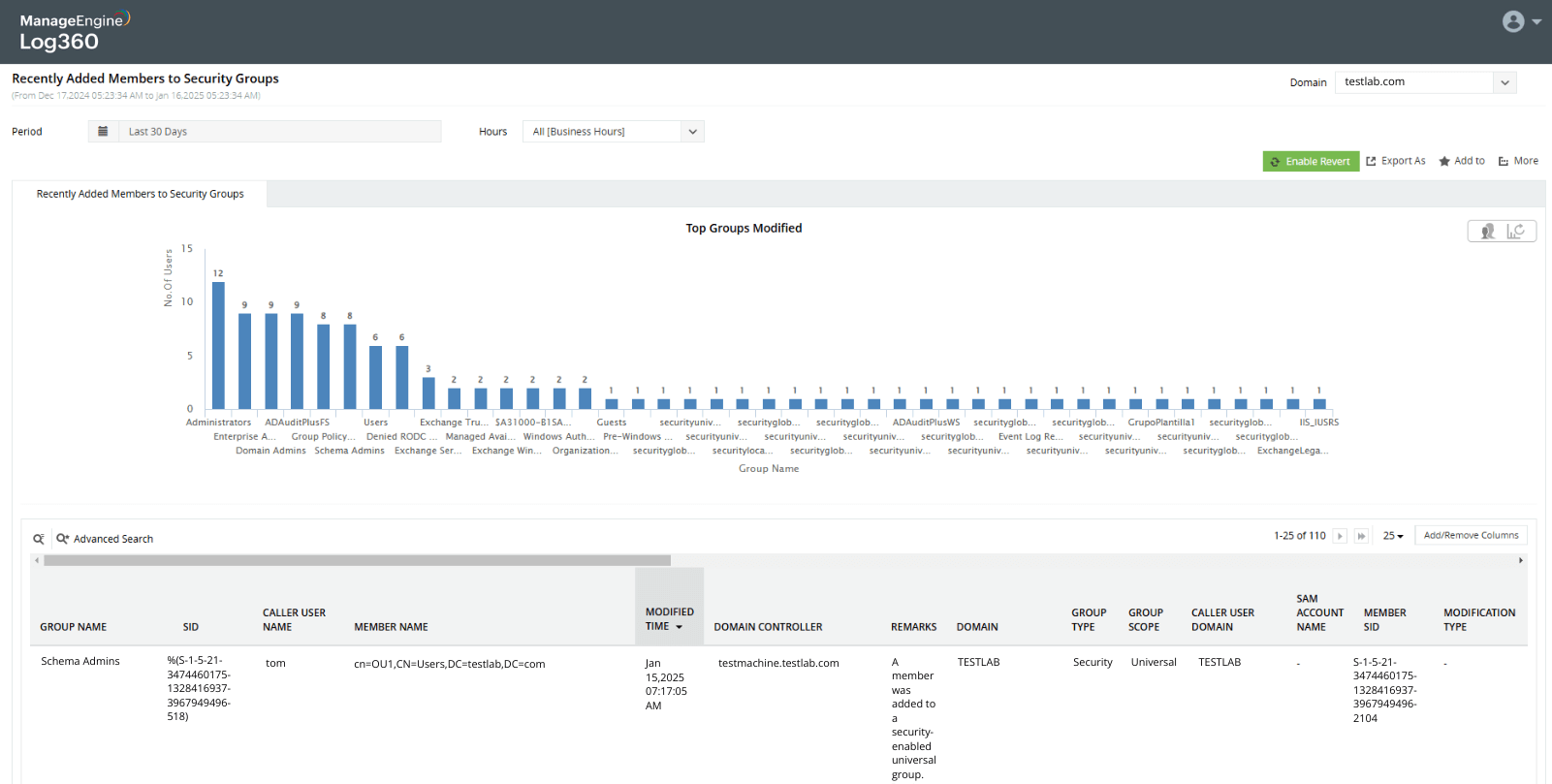Click Add to favorites star
Screen dimensions: 1552x784
[1462, 161]
